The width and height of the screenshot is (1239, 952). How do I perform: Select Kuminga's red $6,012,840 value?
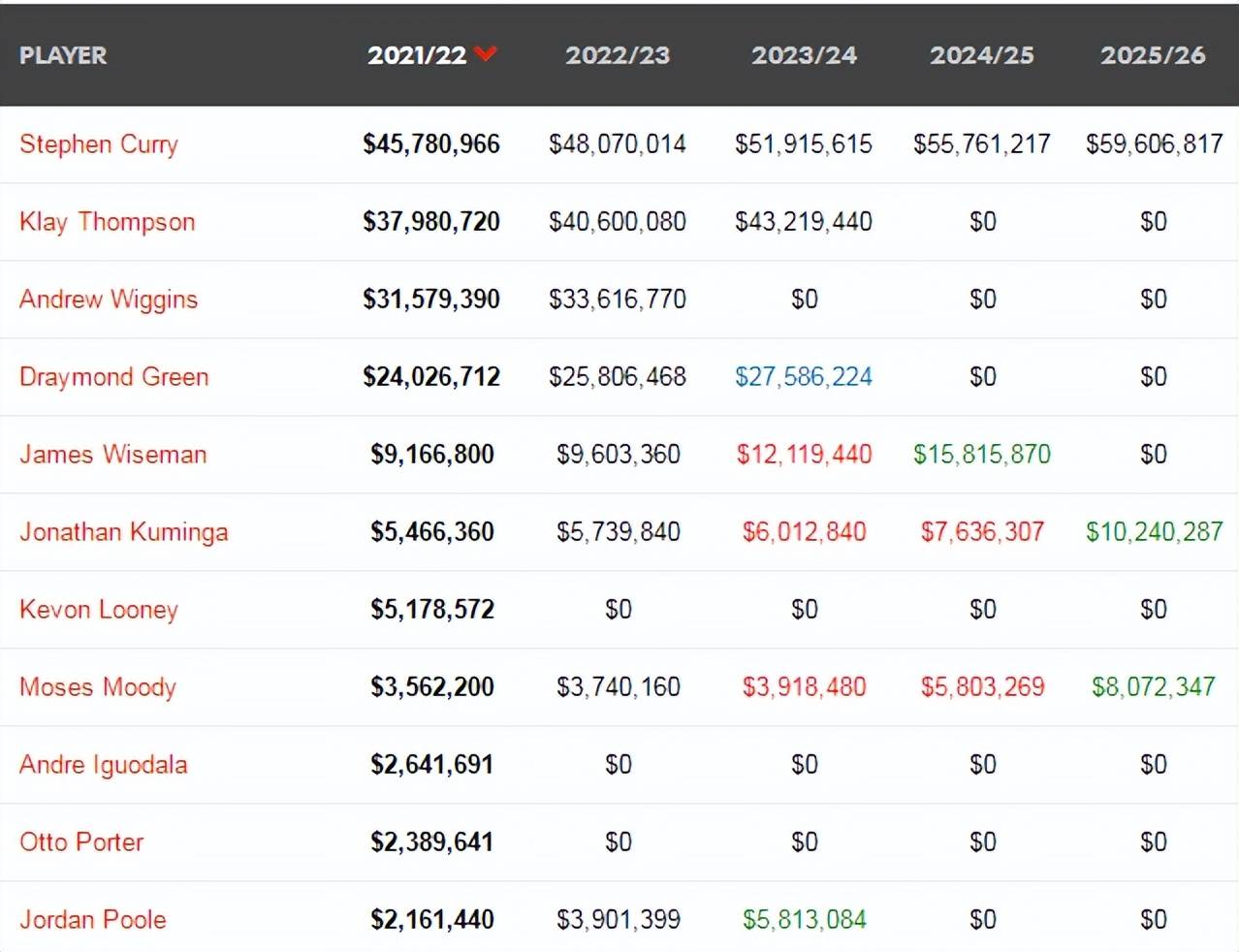pos(804,532)
